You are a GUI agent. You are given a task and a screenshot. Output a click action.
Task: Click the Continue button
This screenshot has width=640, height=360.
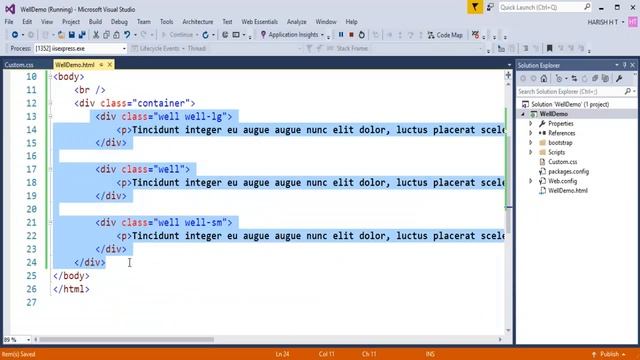tap(178, 35)
